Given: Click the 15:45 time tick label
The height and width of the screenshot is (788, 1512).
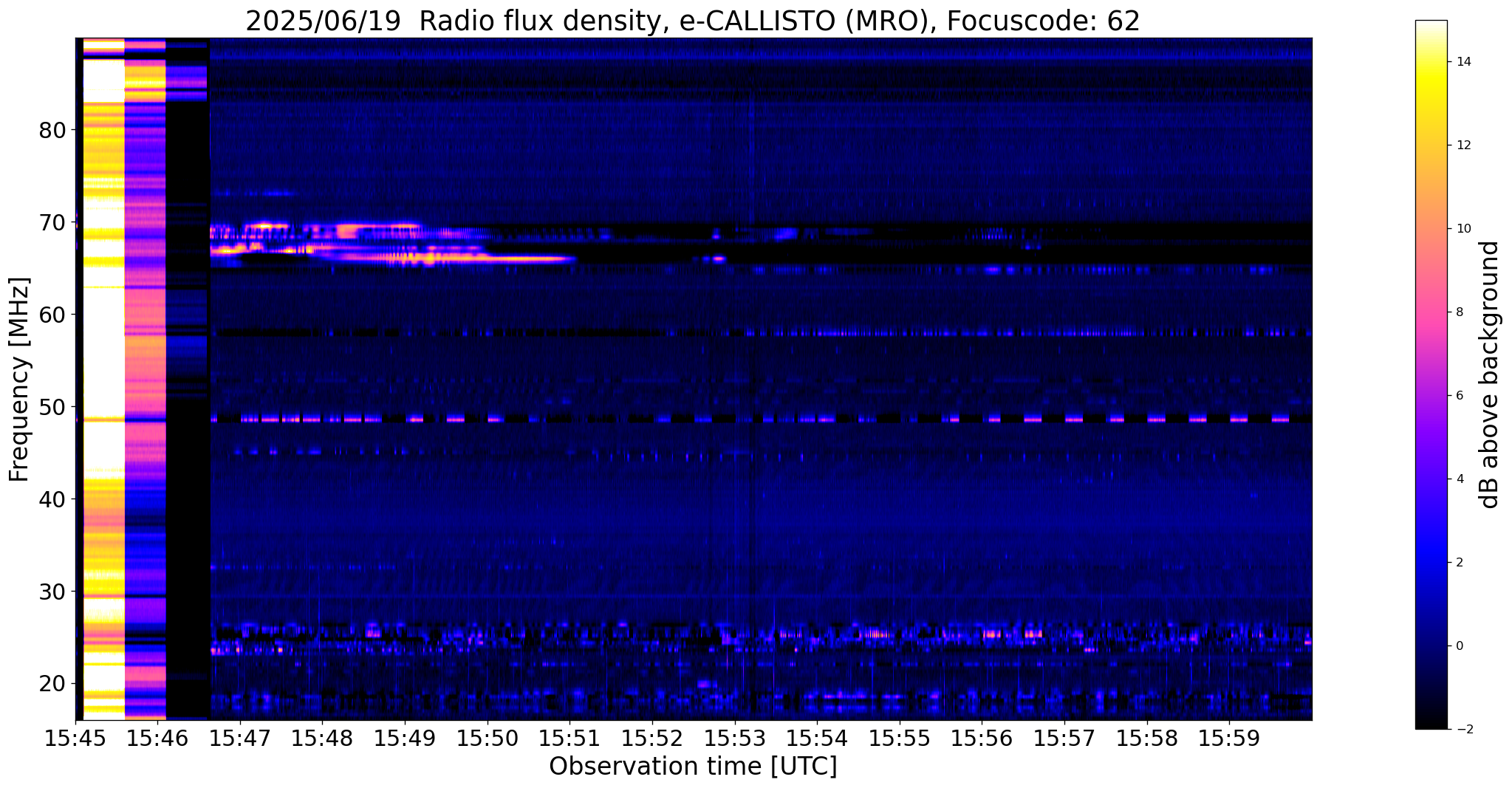Looking at the screenshot, I should tap(75, 738).
